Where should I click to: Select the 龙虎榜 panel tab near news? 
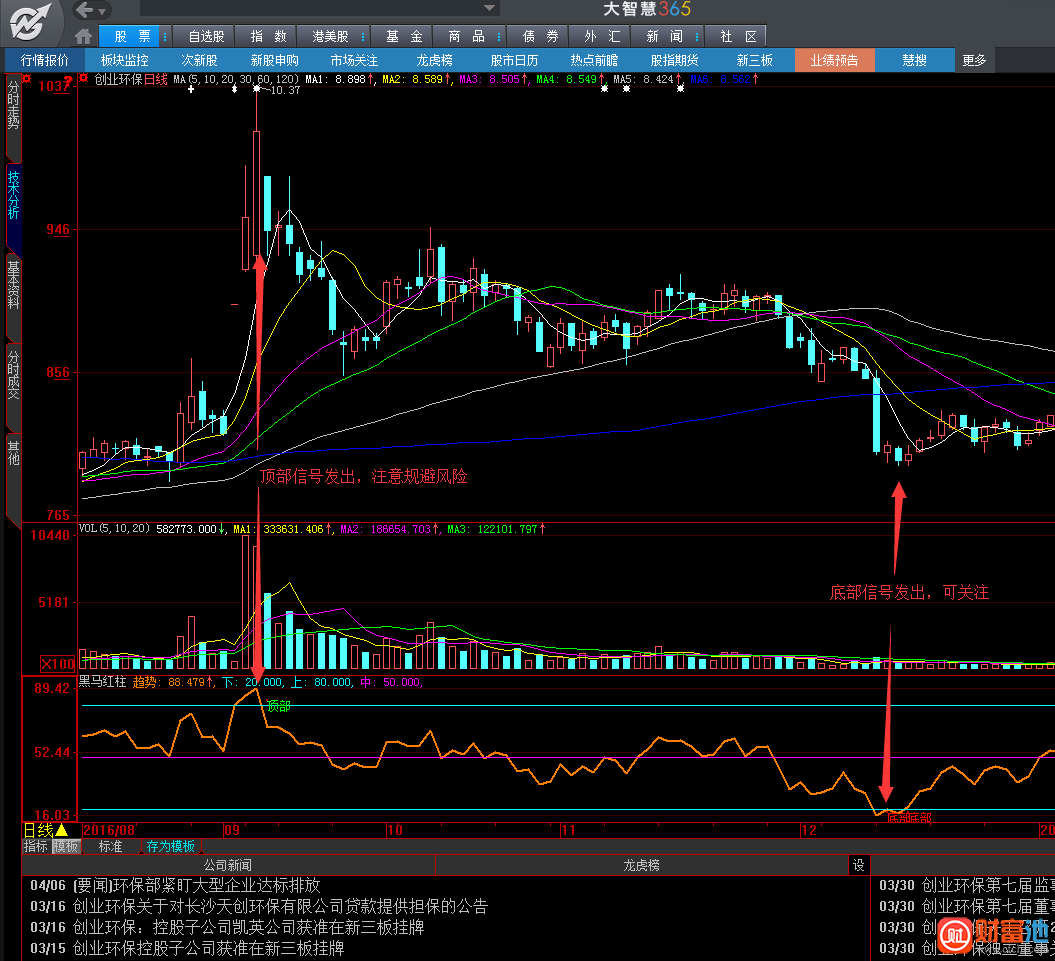coord(641,865)
